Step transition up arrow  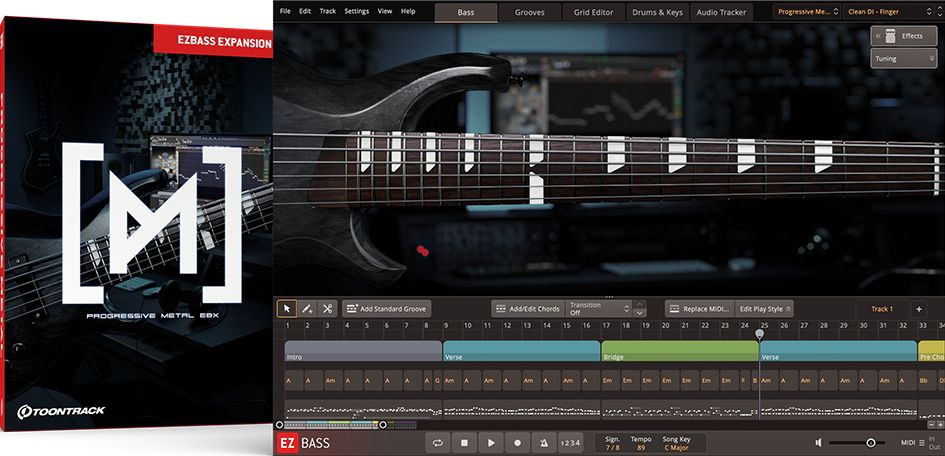(640, 304)
